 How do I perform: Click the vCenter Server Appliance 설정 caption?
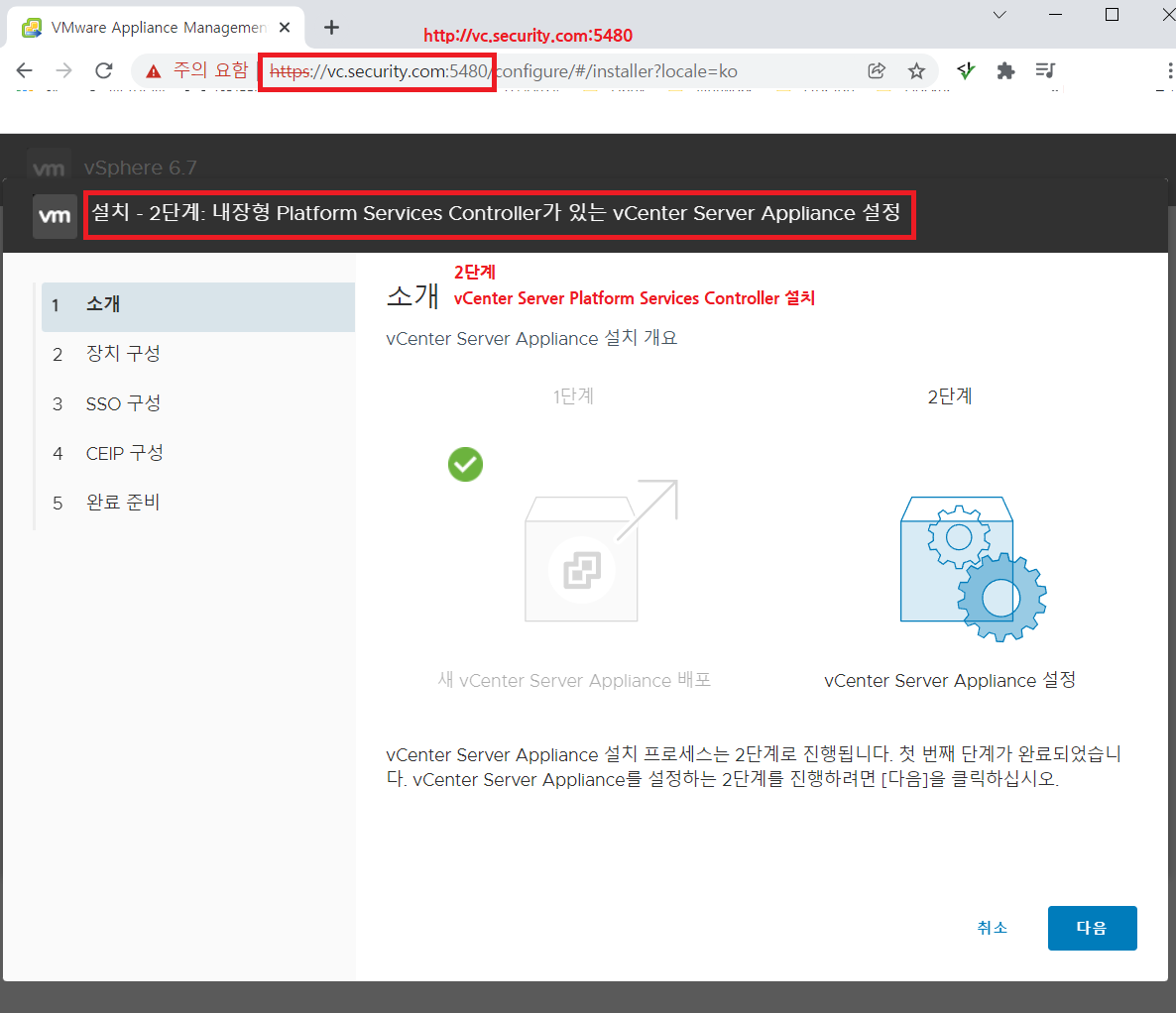click(x=950, y=680)
